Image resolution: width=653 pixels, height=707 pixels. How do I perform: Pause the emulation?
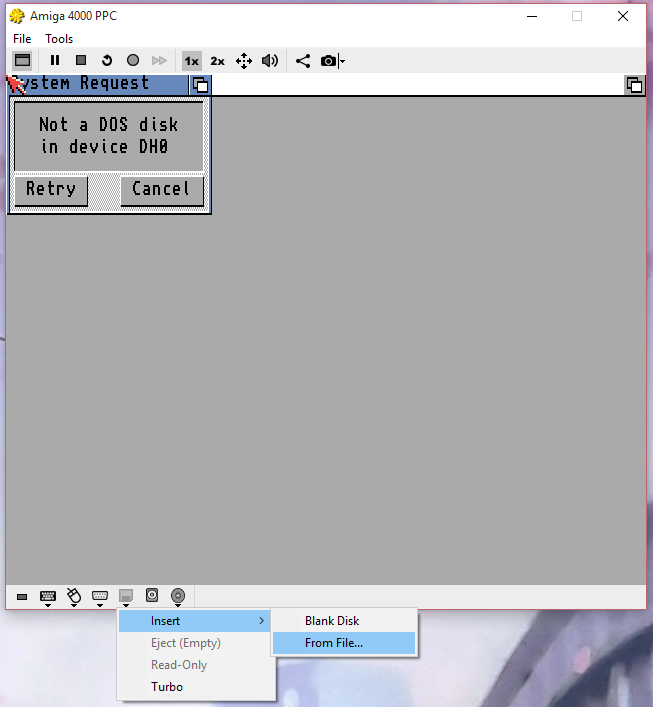click(x=55, y=60)
